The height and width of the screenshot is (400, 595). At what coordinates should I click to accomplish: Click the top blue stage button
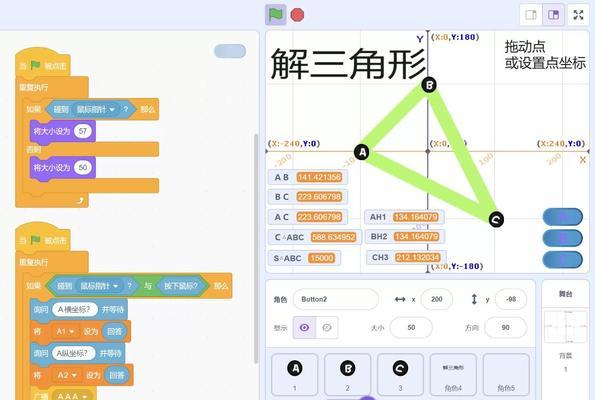563,217
